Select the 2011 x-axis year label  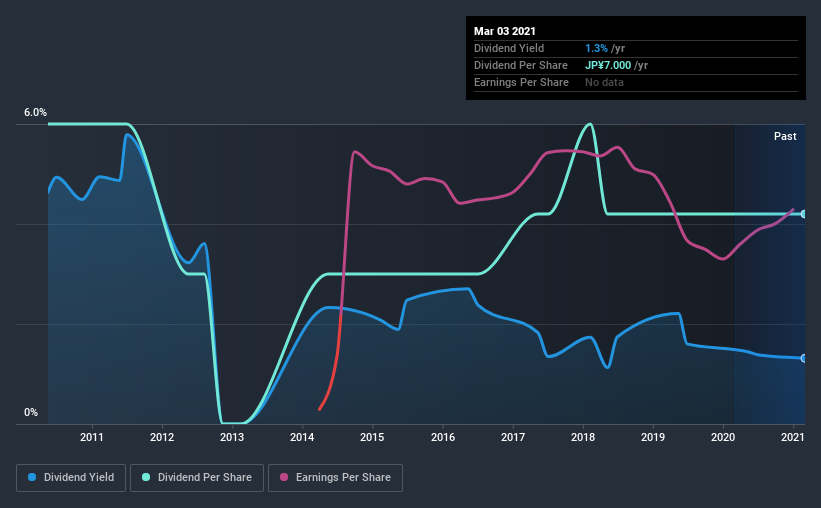92,437
